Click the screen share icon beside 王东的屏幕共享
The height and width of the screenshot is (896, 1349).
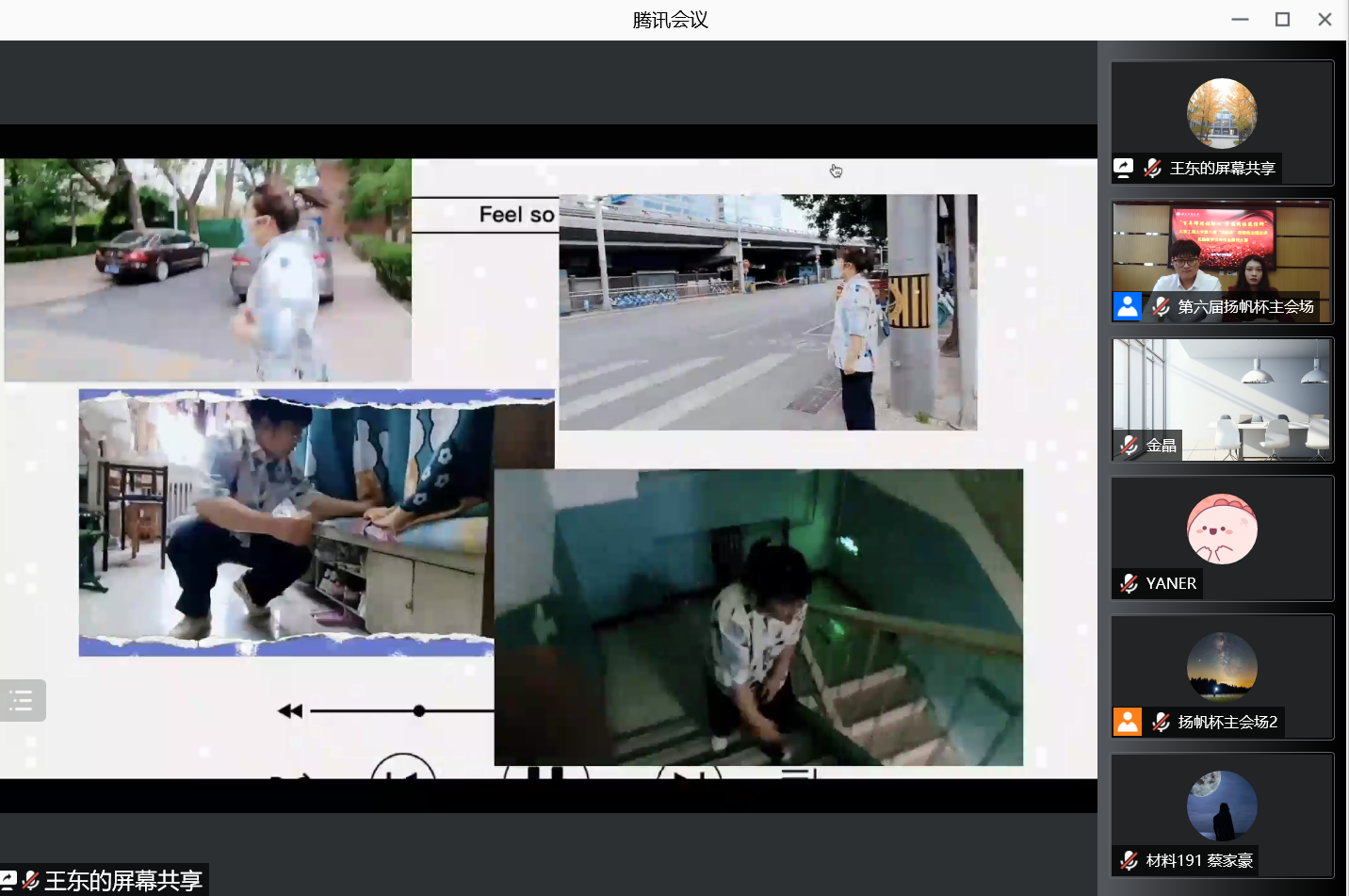1124,167
